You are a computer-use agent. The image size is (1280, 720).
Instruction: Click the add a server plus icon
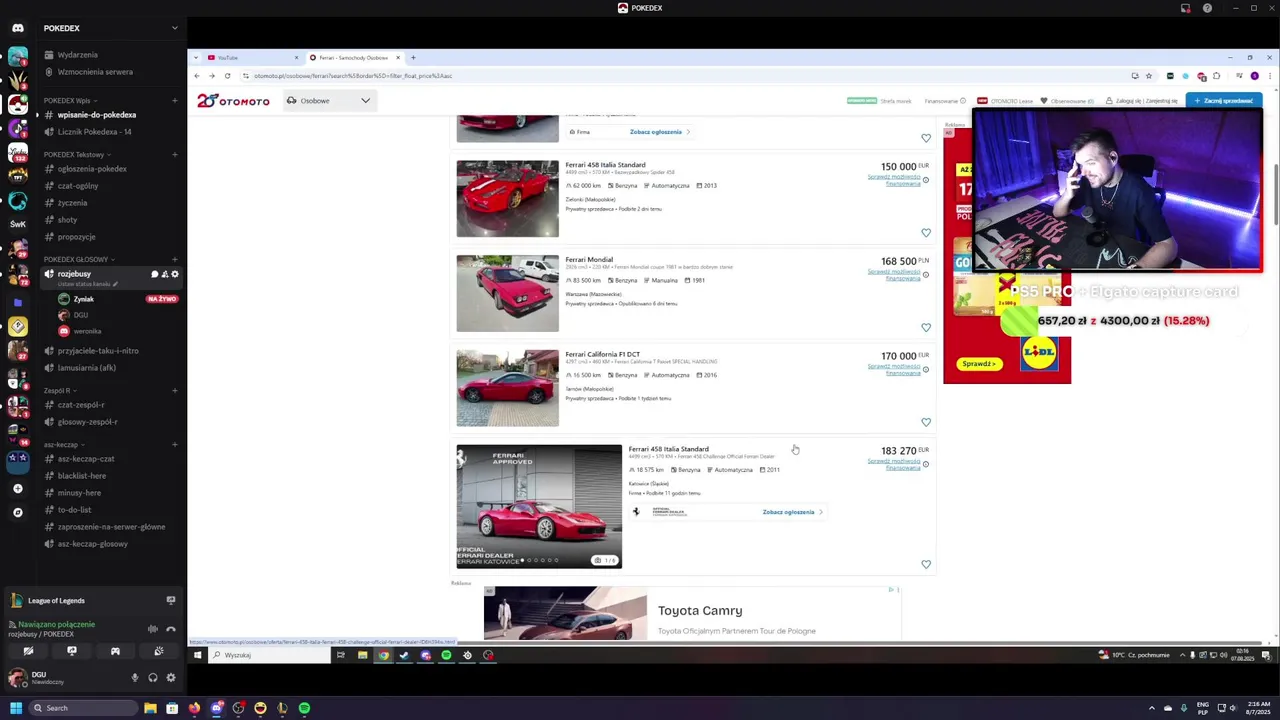(18, 489)
